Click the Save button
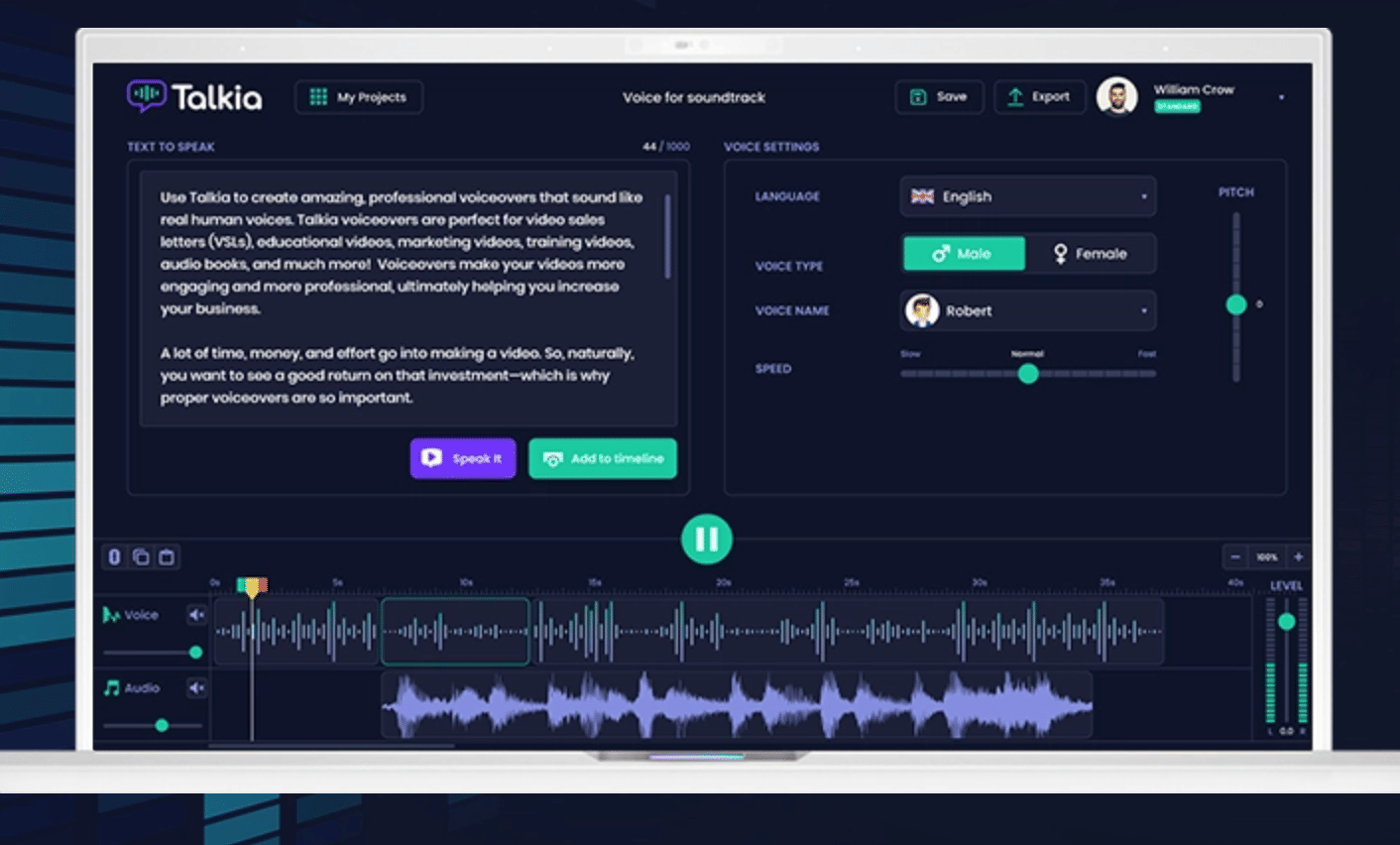Viewport: 1400px width, 845px height. tap(939, 97)
